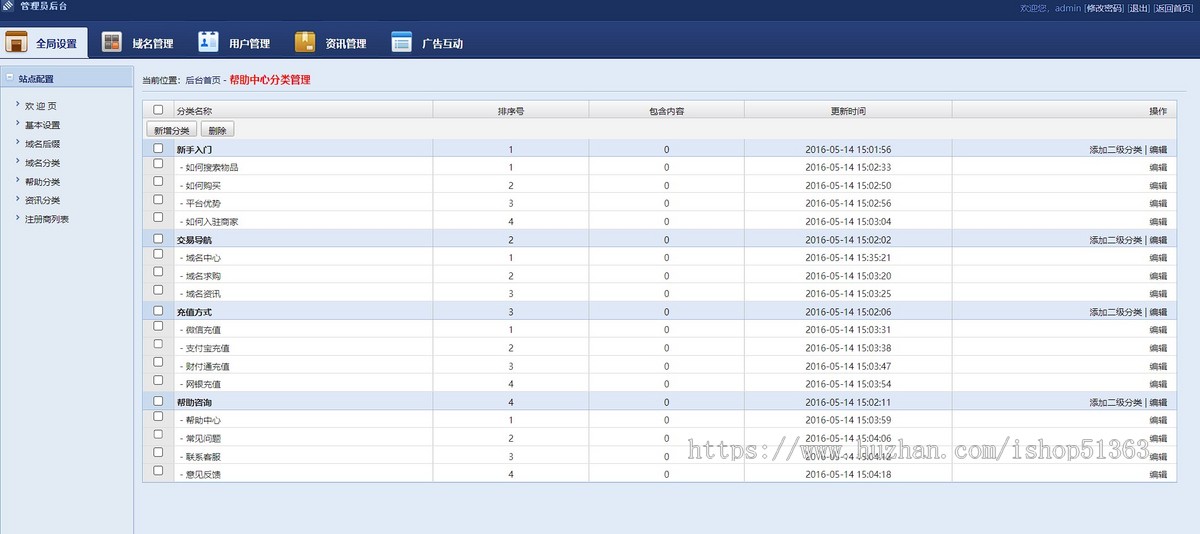Screen dimensions: 1200x534
Task: Click the 新增分类 button
Action: click(171, 130)
